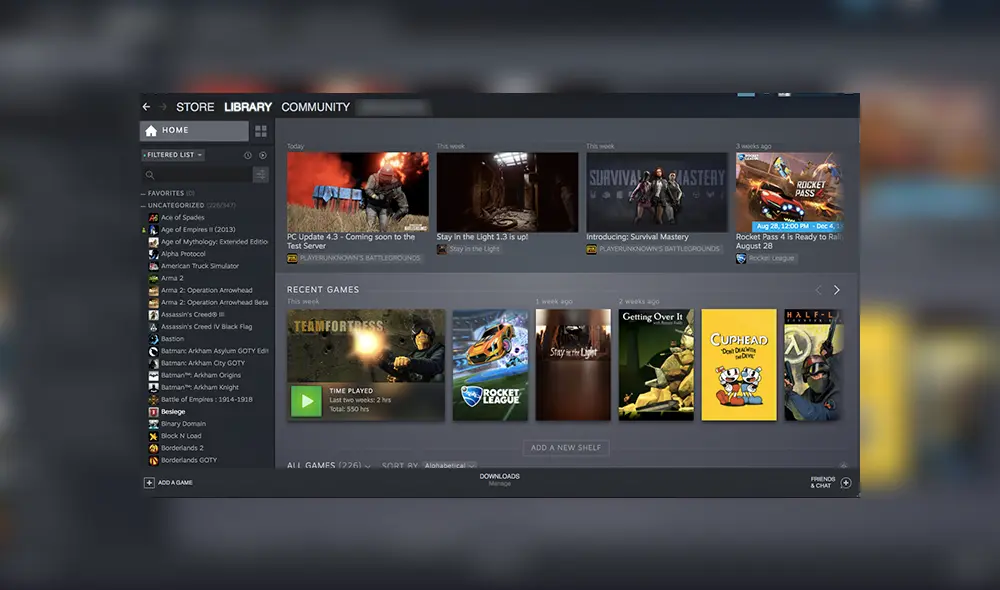Switch to the Community tab
Image resolution: width=1000 pixels, height=590 pixels.
point(316,107)
